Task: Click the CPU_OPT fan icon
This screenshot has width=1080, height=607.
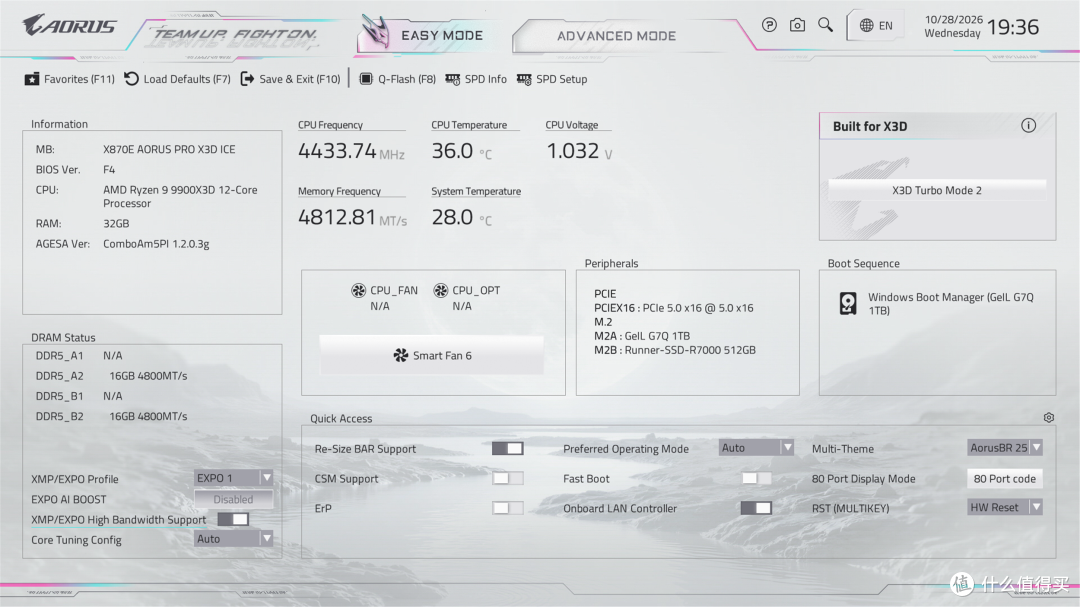Action: (441, 290)
